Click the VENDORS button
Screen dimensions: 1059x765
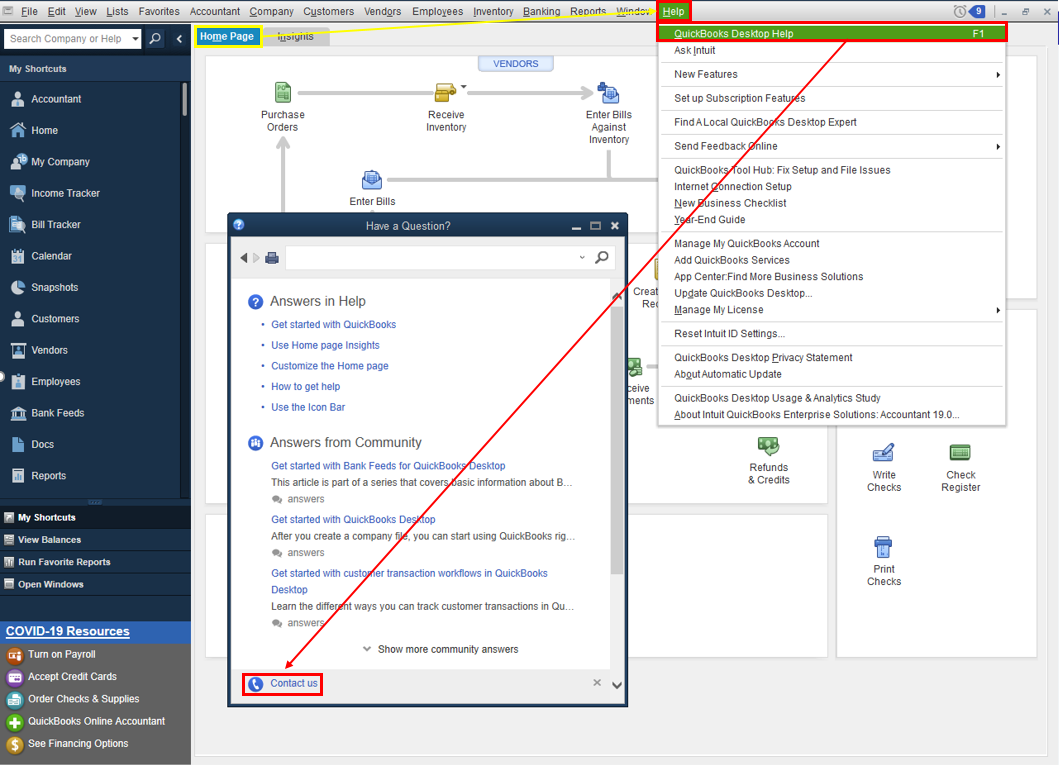tap(515, 63)
